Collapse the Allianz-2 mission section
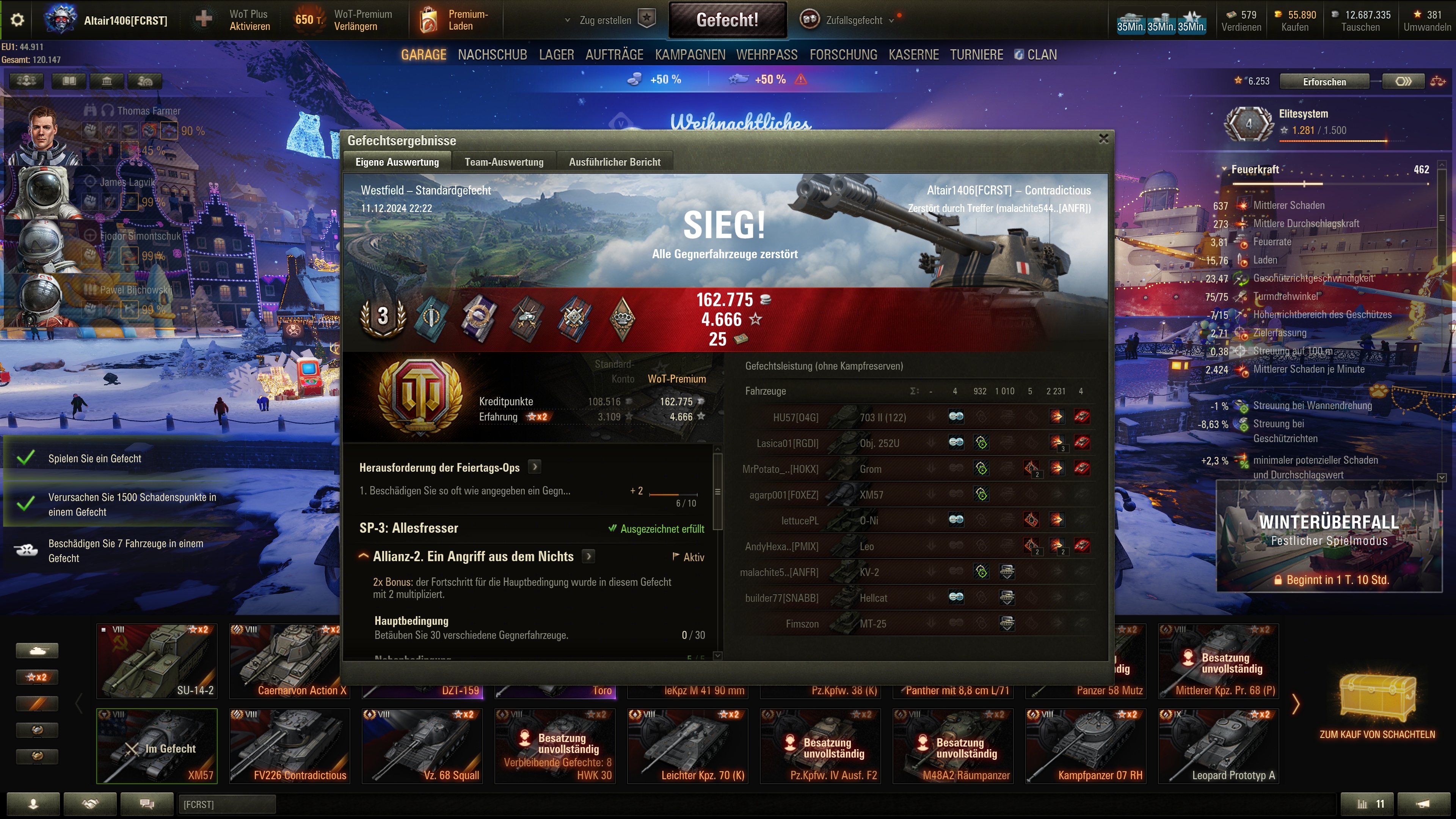Image resolution: width=1456 pixels, height=819 pixels. coord(364,557)
